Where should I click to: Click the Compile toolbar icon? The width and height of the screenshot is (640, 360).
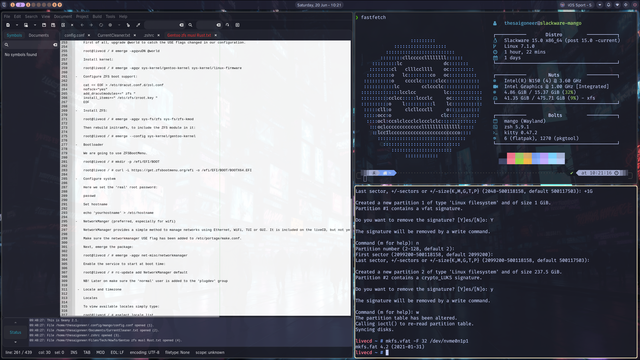click(101, 25)
